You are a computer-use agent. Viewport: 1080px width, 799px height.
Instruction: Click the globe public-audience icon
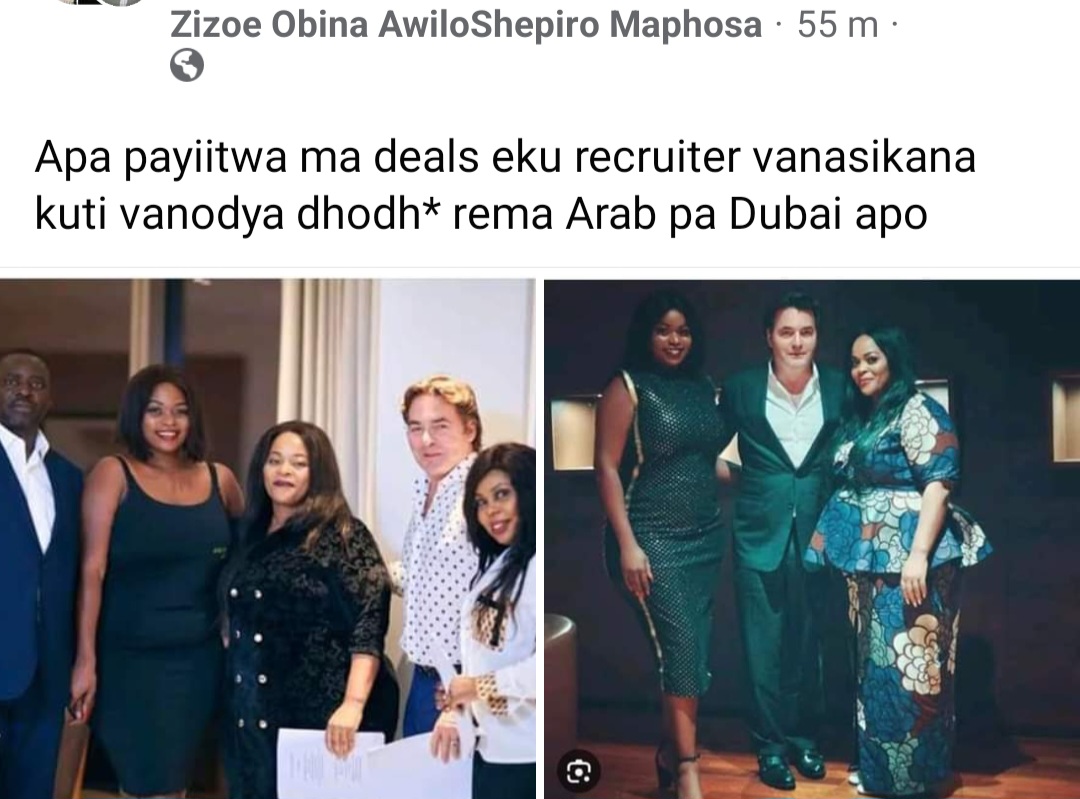tap(187, 65)
